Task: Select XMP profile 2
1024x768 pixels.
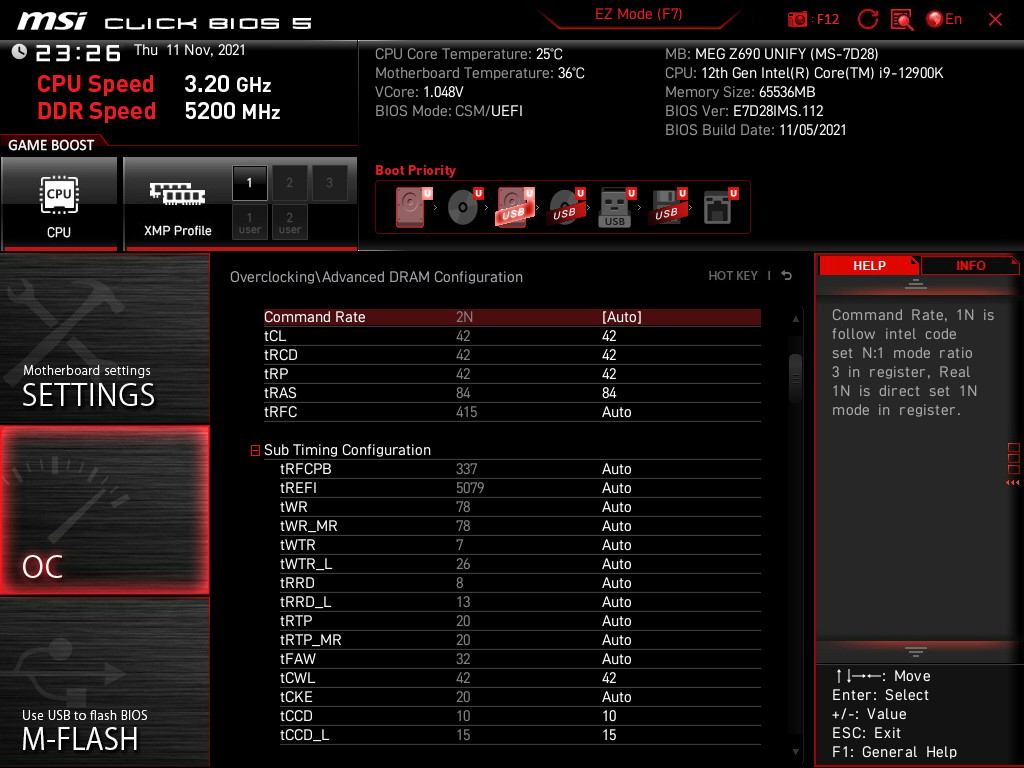Action: 289,183
